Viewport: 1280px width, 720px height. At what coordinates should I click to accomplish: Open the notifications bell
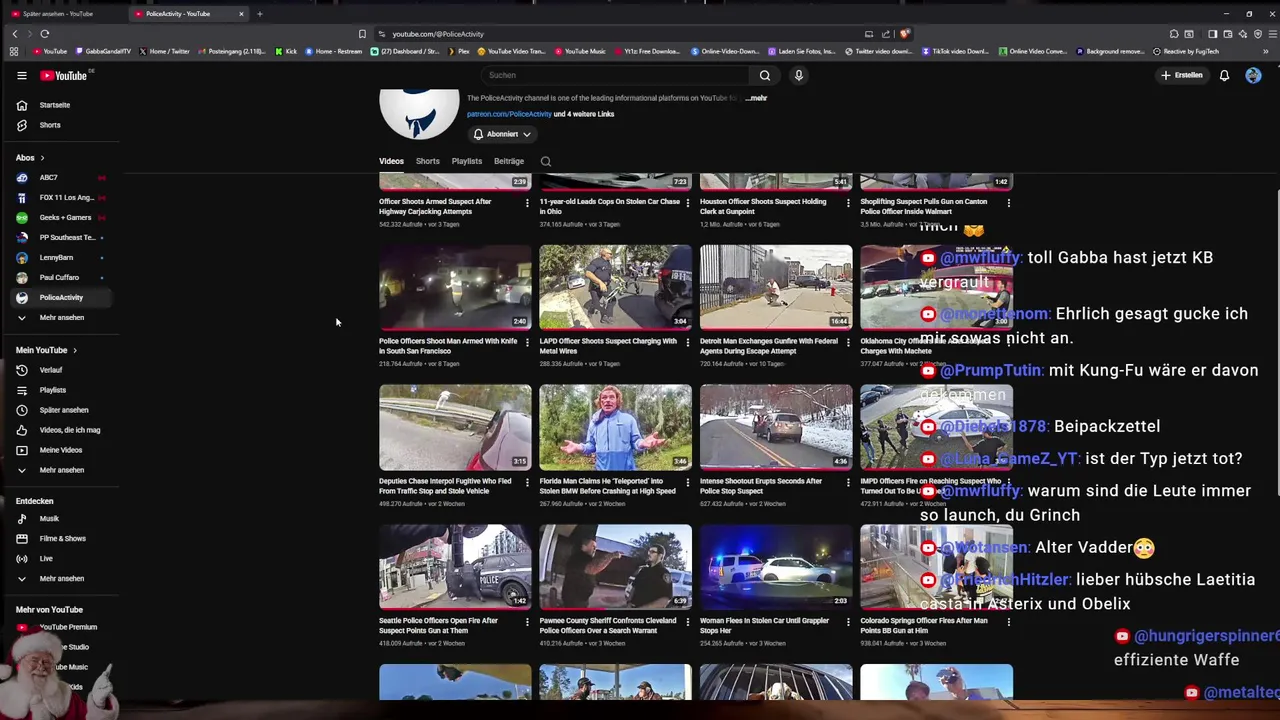1224,75
